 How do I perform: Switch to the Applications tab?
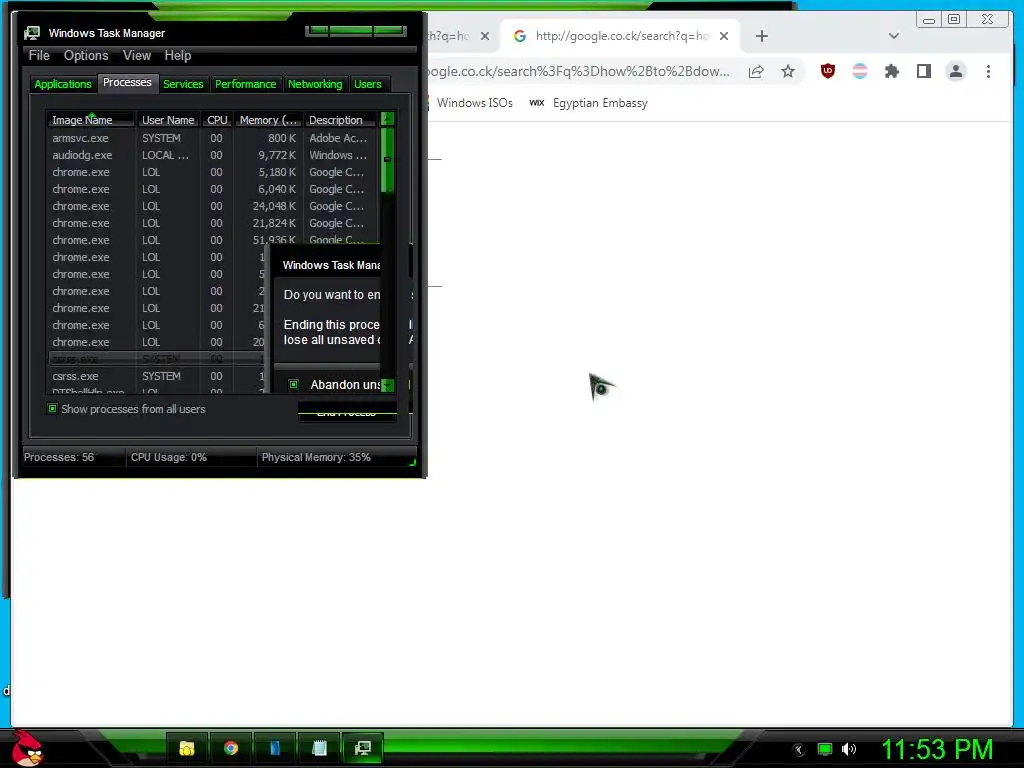coord(63,84)
